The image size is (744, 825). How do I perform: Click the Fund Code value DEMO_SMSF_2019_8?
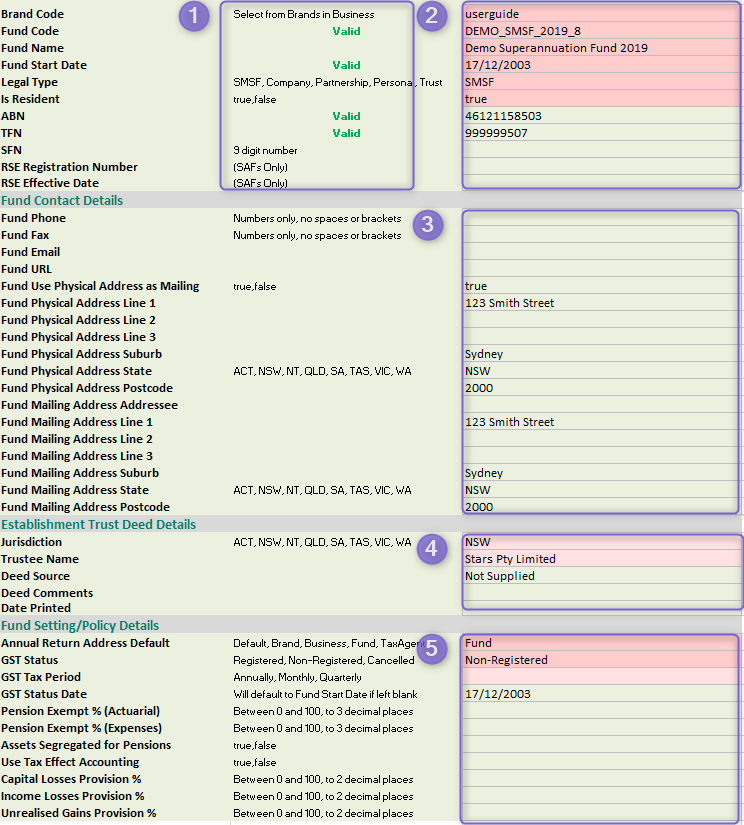coord(601,31)
